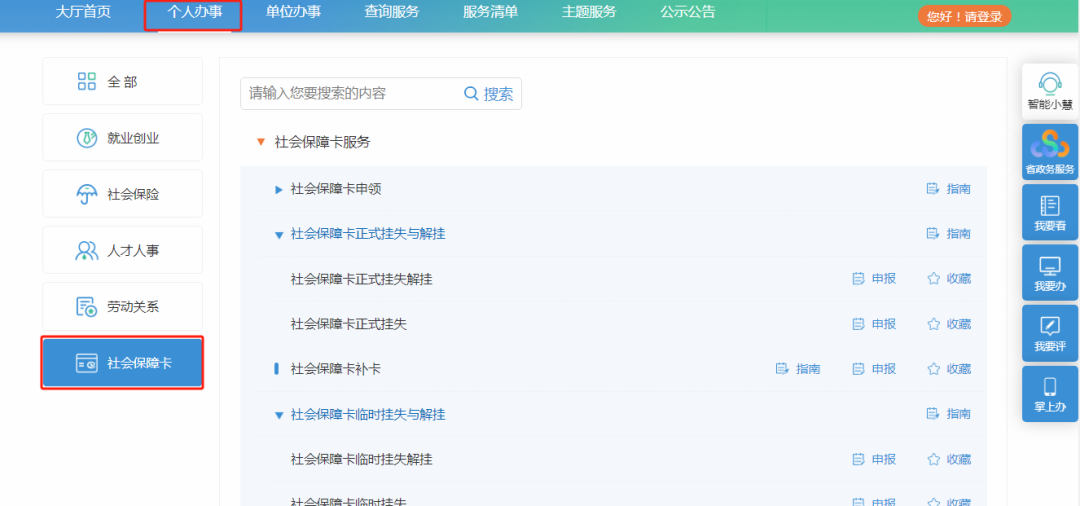Click the 社会保障卡 card icon
The image size is (1080, 506).
pyautogui.click(x=87, y=363)
